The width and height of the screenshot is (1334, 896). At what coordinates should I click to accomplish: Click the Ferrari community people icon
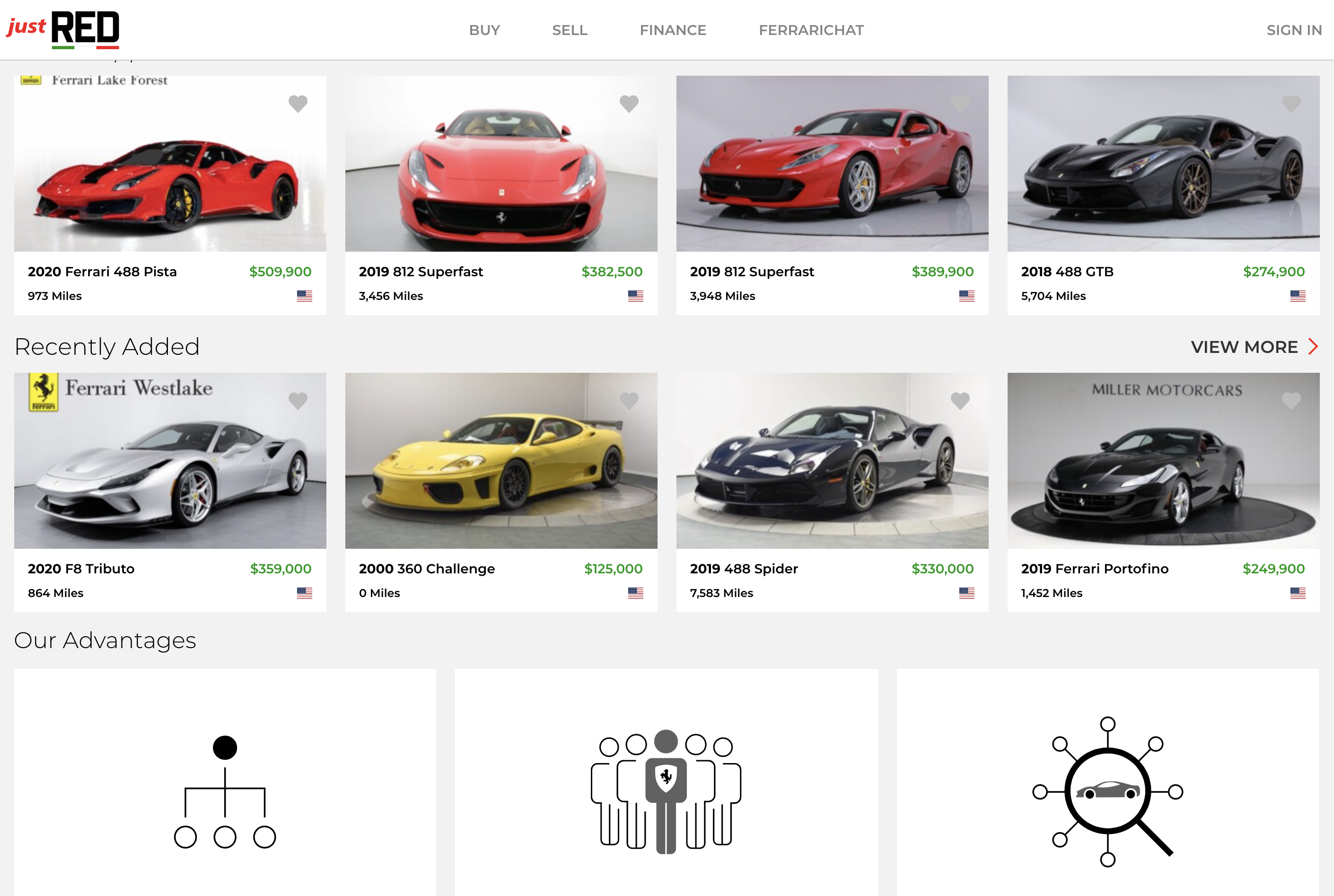pos(666,792)
